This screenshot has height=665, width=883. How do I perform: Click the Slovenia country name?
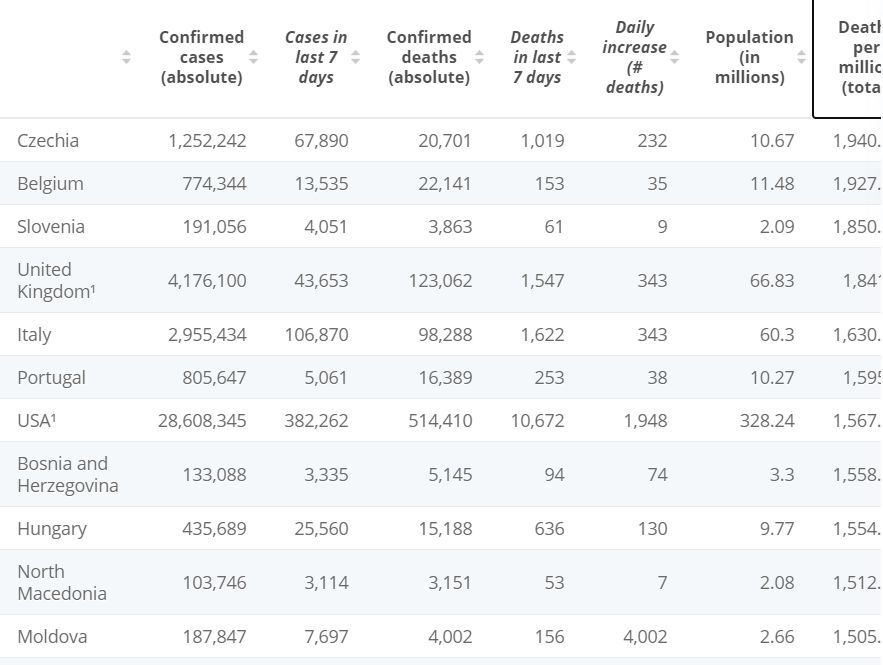(51, 227)
